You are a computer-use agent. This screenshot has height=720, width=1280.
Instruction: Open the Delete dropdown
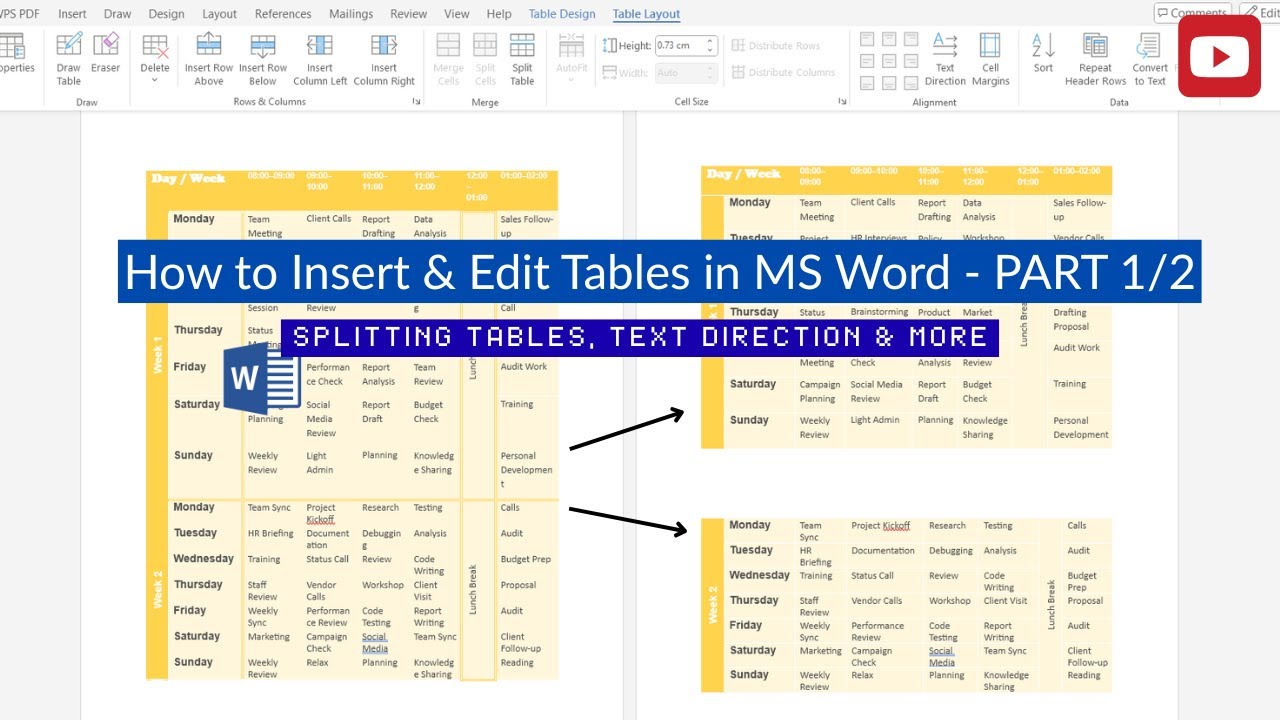(x=155, y=59)
